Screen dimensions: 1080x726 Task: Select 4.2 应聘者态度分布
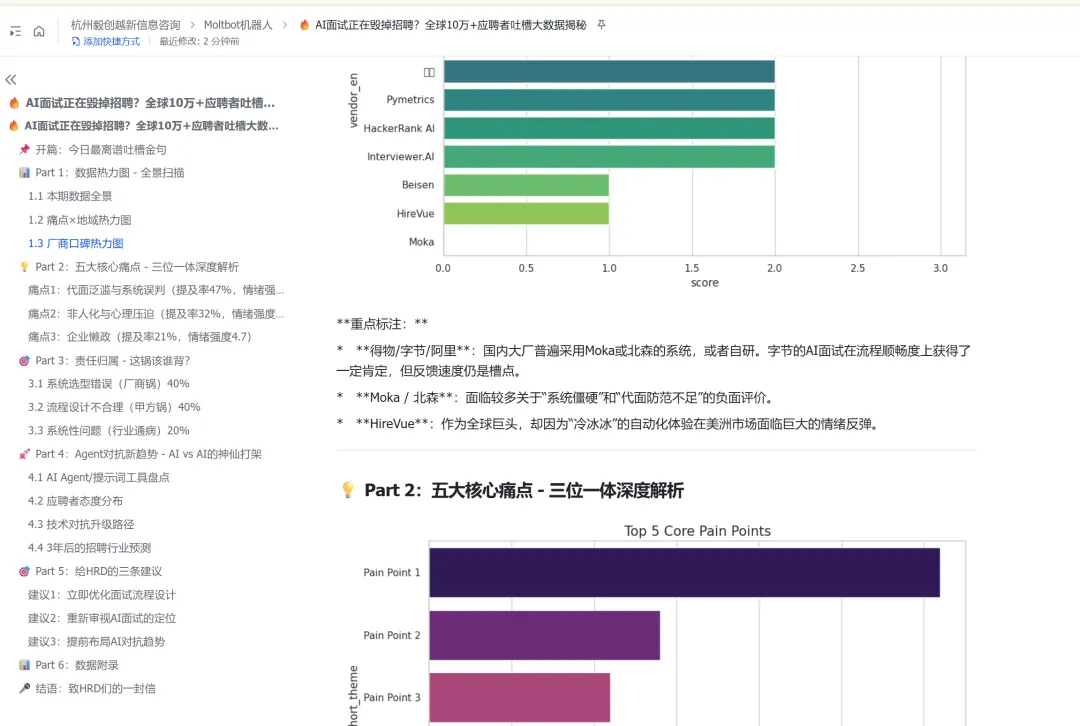point(75,501)
